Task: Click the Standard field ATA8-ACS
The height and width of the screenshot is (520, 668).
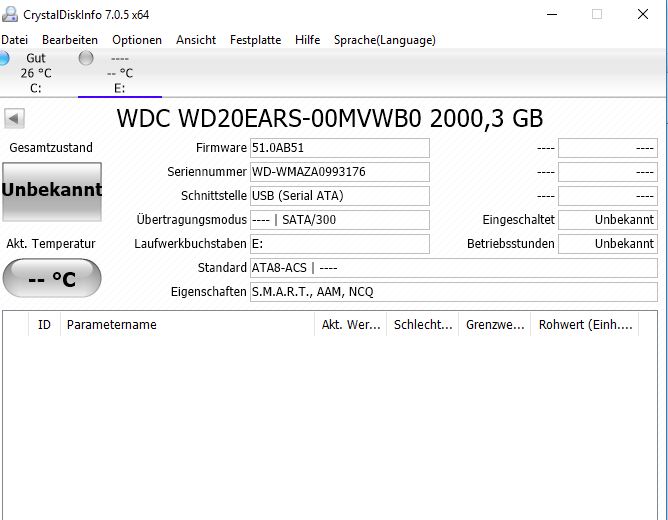Action: pyautogui.click(x=454, y=268)
